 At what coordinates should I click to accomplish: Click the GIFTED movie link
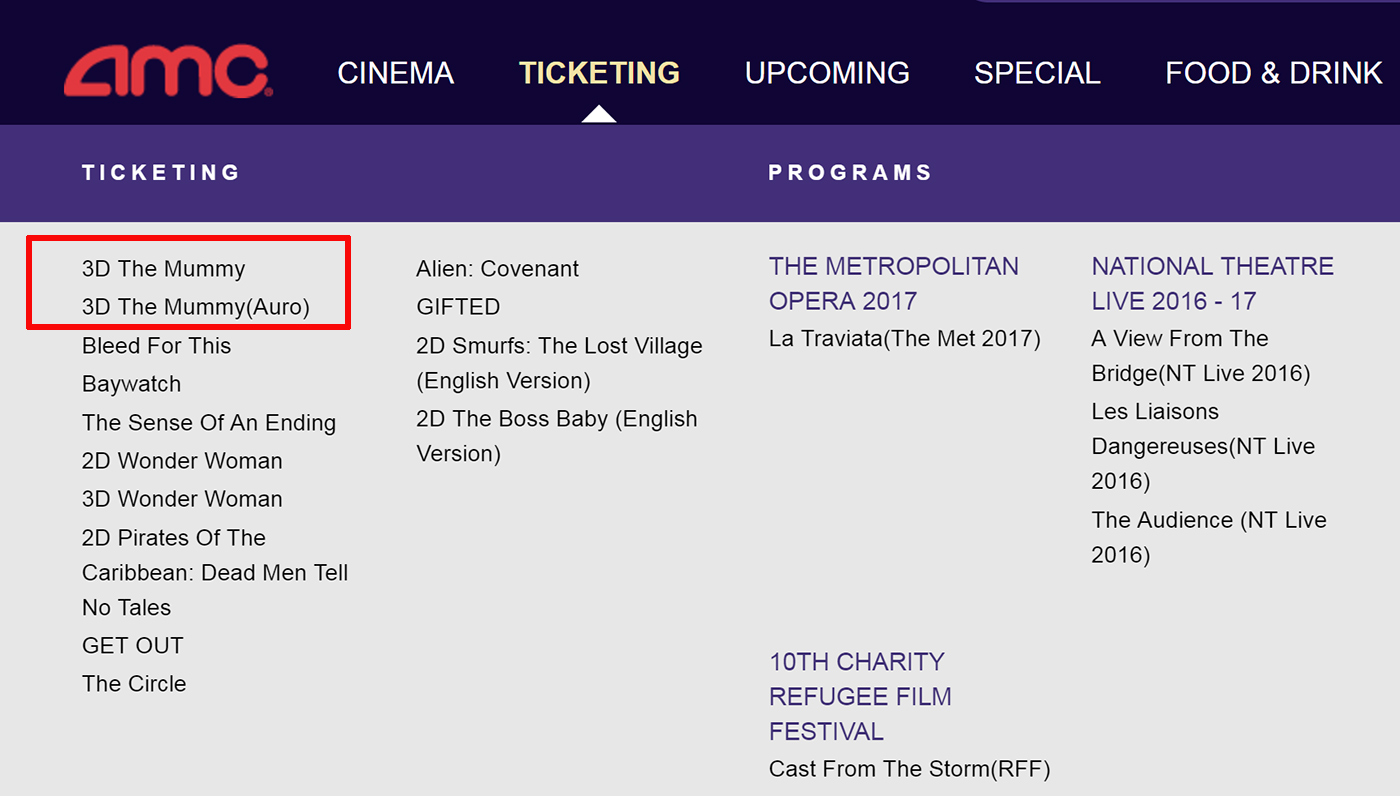(x=458, y=307)
